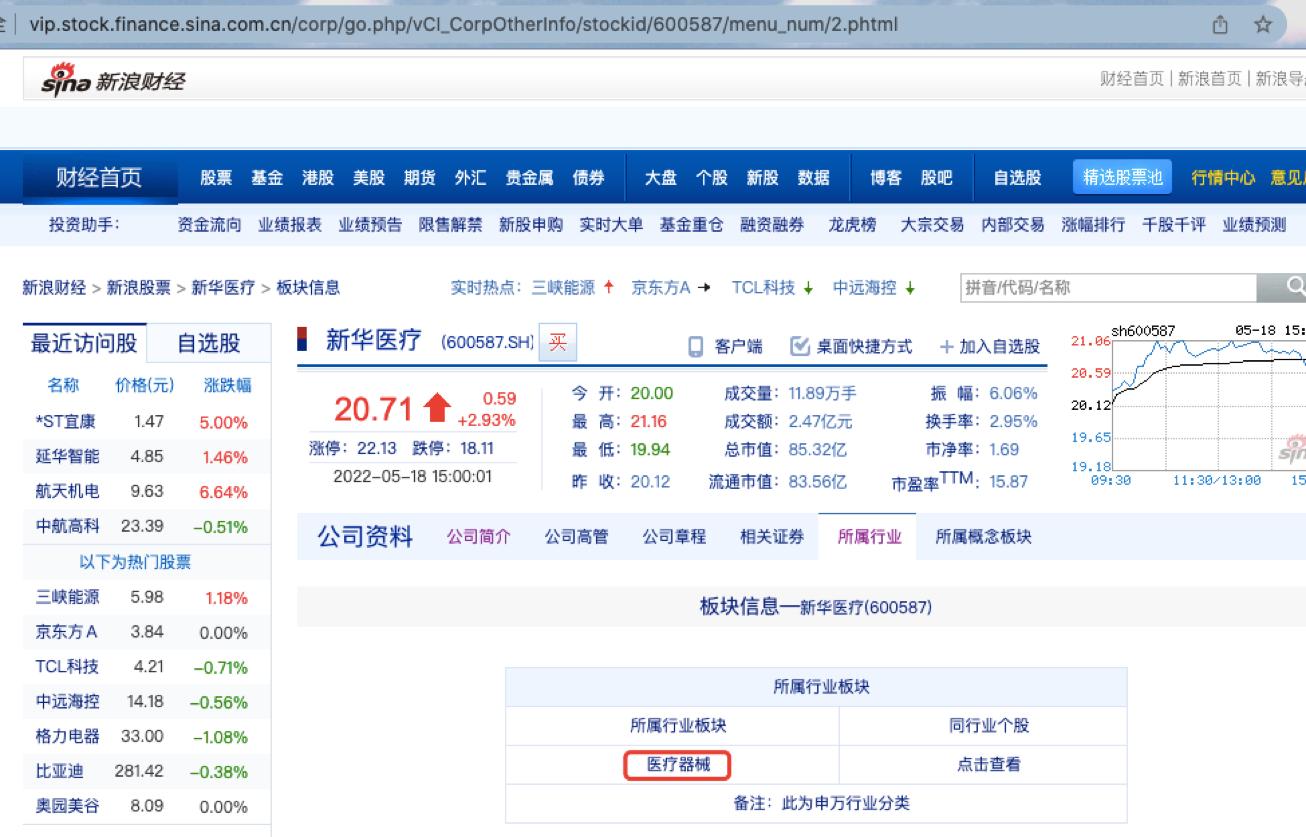The width and height of the screenshot is (1306, 837).
Task: Switch to the 公司简介 tab
Action: click(x=477, y=536)
